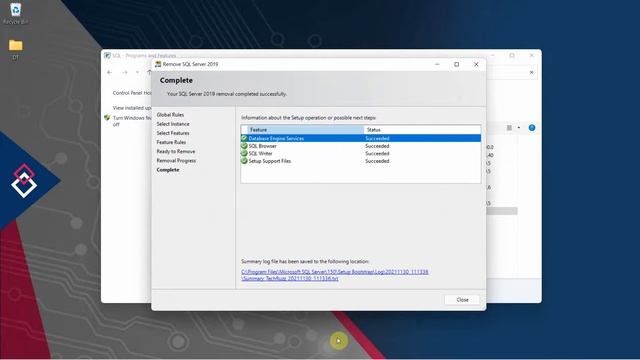Click the green check beside SQL Writer

(244, 153)
